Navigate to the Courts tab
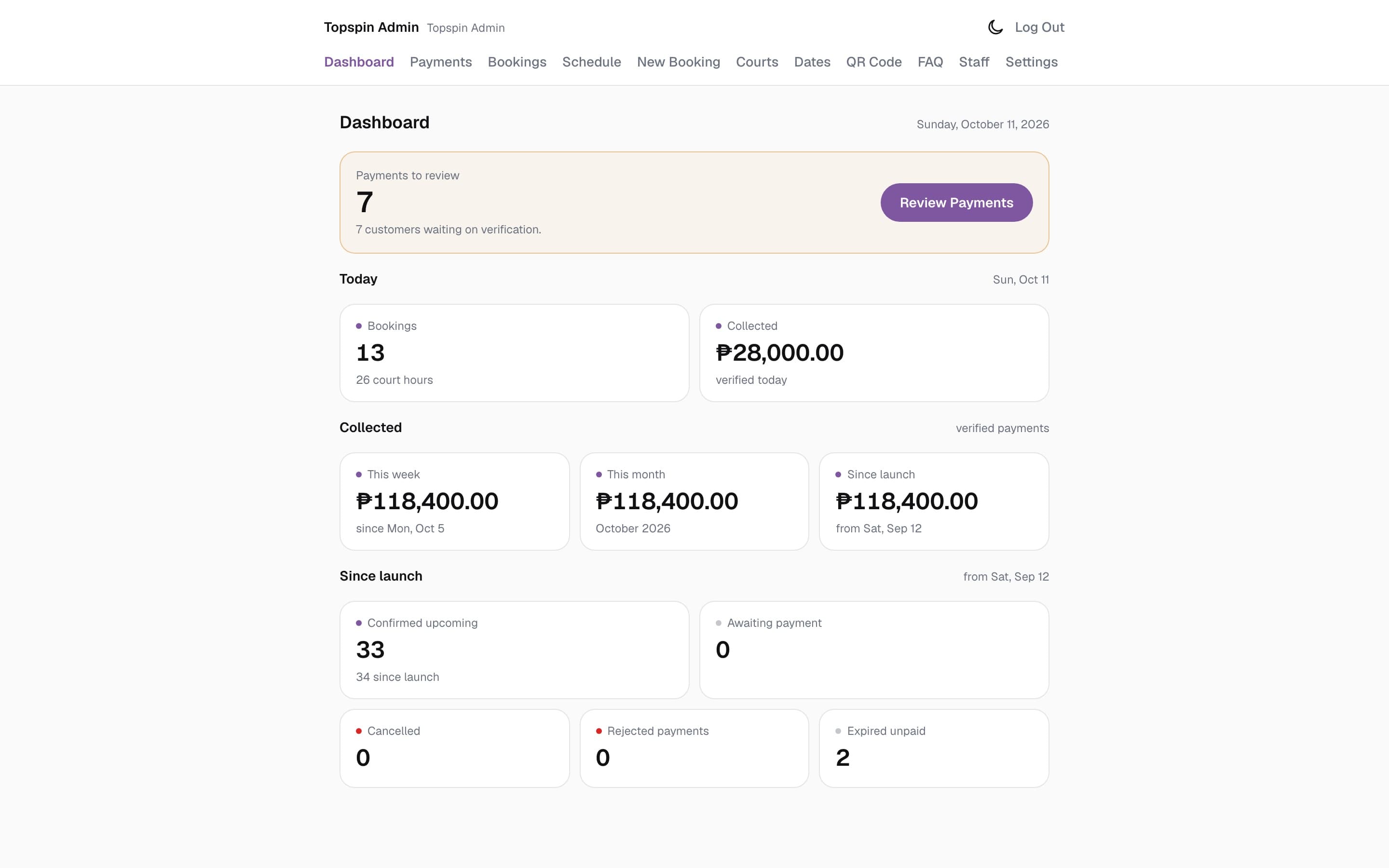The image size is (1389, 868). (757, 62)
